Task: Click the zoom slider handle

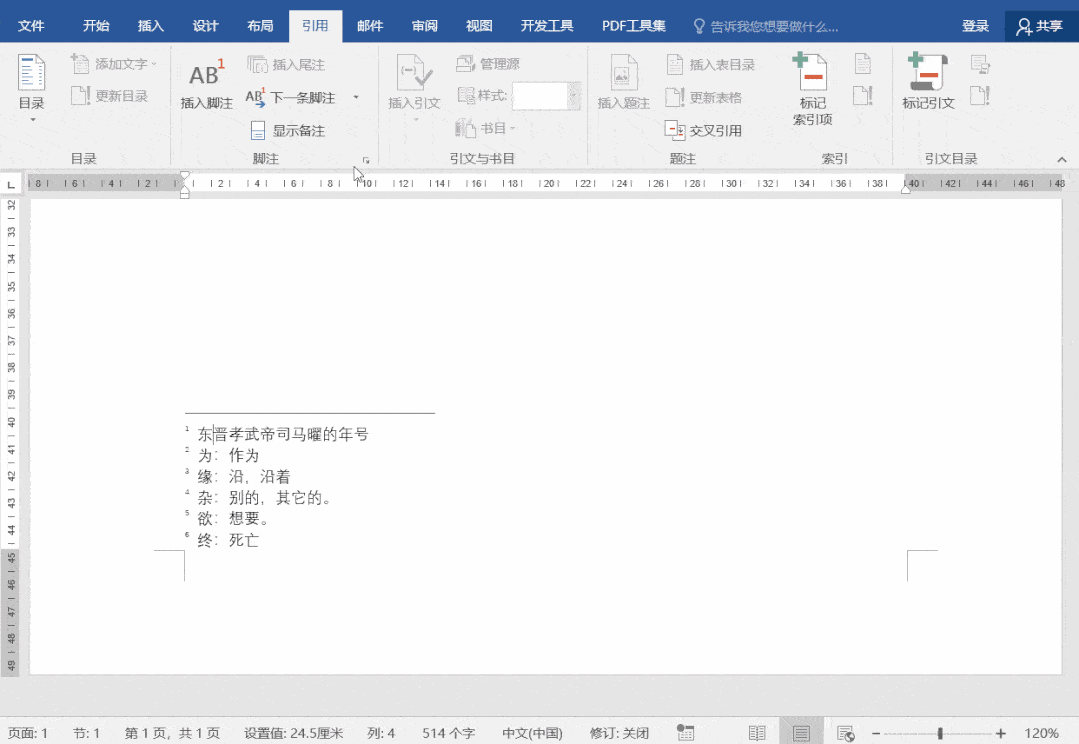Action: (940, 733)
